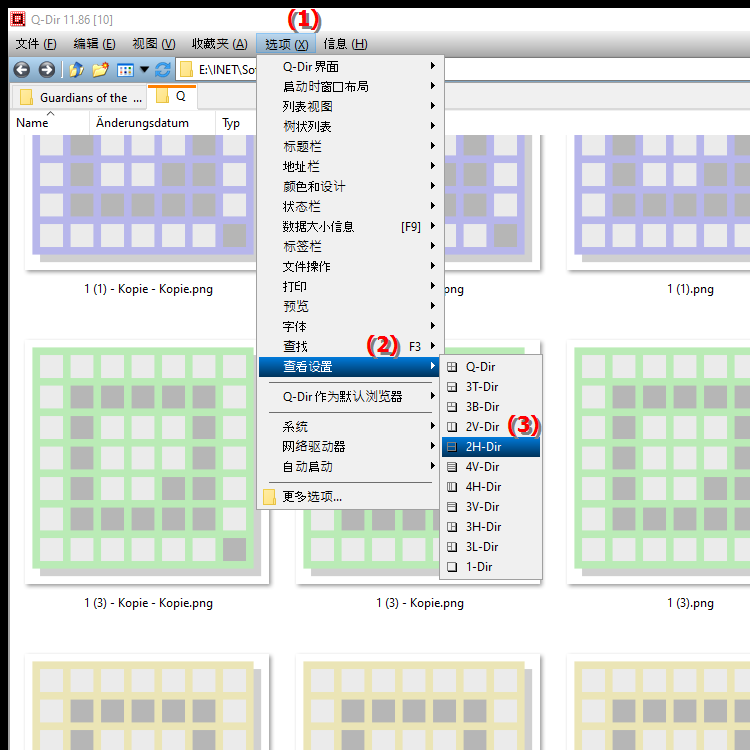Viewport: 750px width, 750px height.
Task: Select thumbnail 1 (3).png
Action: click(x=659, y=462)
